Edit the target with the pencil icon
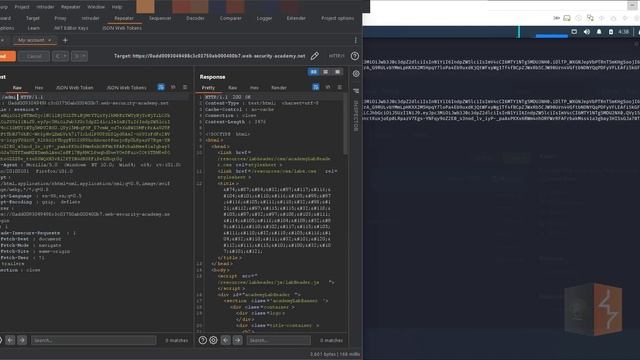This screenshot has height=360, width=640. pos(315,56)
